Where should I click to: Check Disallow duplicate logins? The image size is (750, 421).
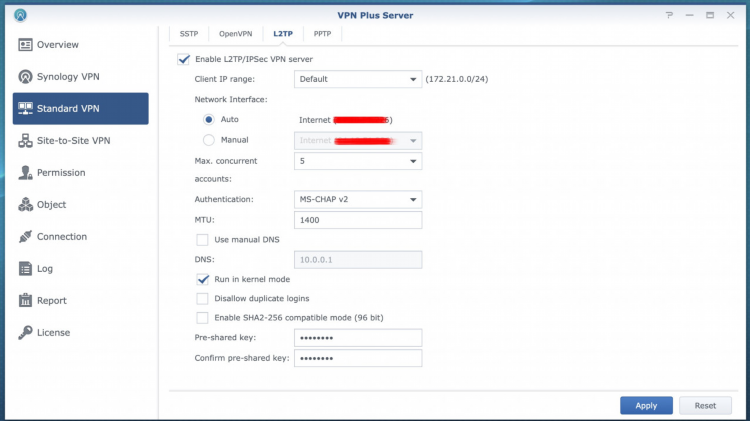[202, 299]
